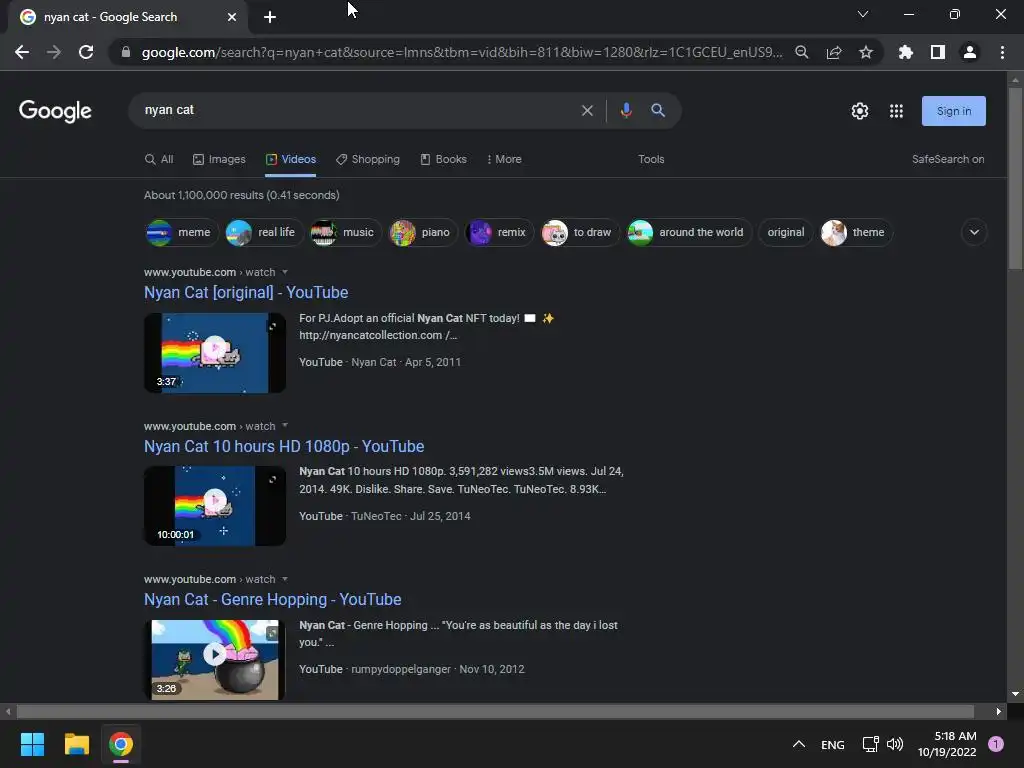
Task: Open the notification center badge
Action: [x=996, y=744]
